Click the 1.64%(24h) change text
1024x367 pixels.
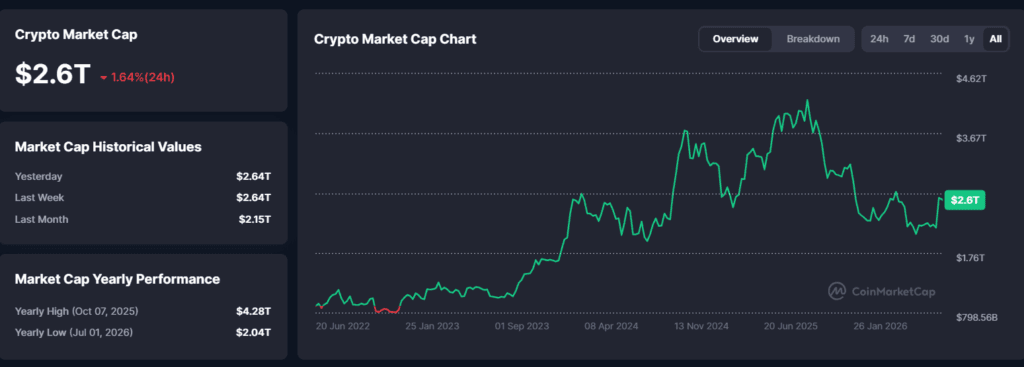click(143, 77)
